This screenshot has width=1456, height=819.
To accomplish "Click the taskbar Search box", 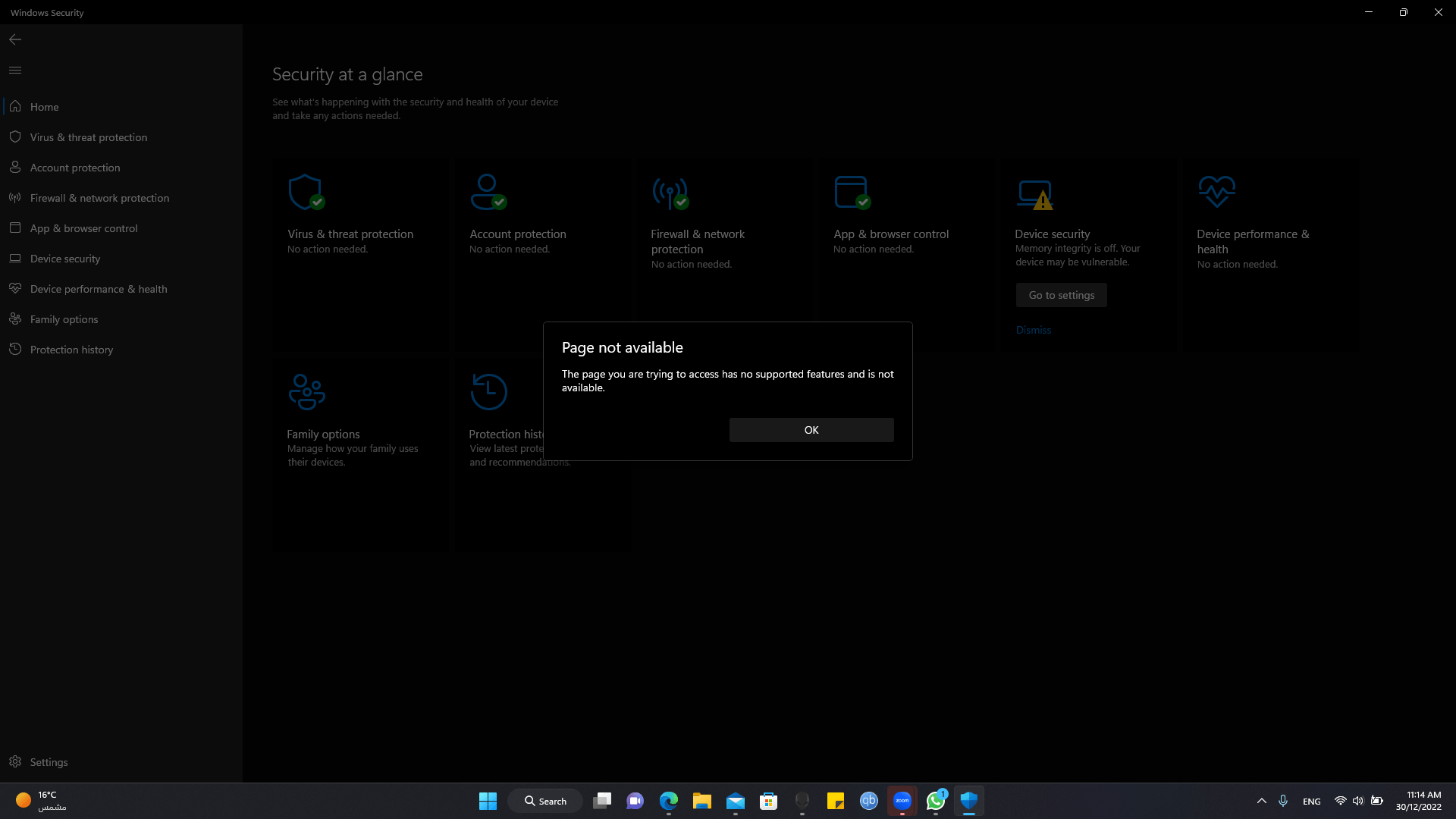I will [545, 801].
